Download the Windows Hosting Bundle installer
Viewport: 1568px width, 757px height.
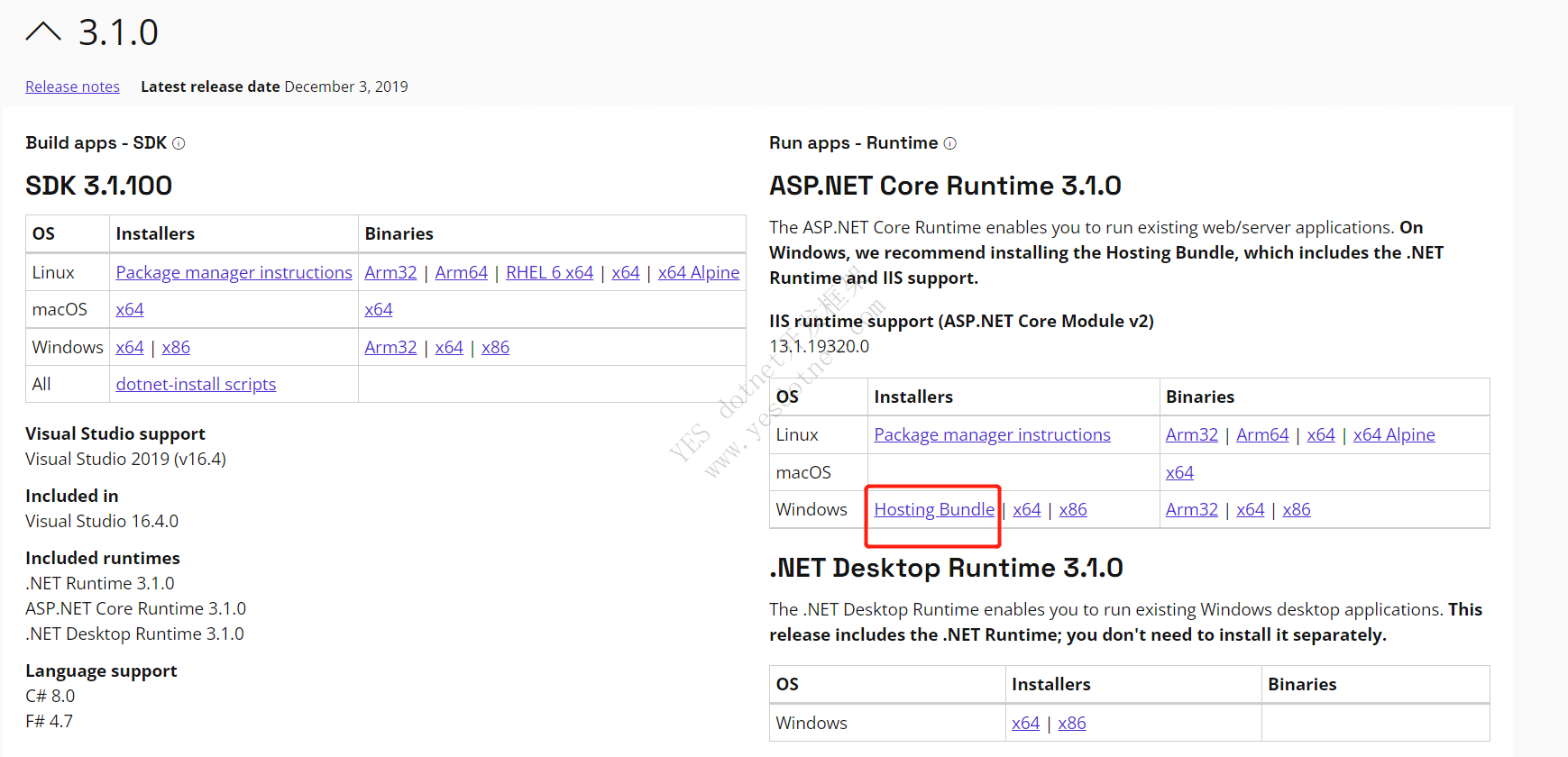click(934, 509)
